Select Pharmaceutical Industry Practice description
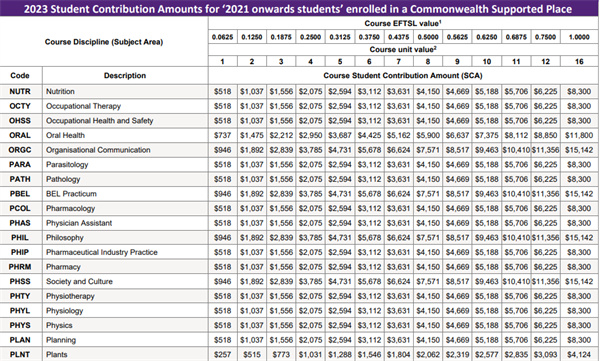 pos(102,252)
